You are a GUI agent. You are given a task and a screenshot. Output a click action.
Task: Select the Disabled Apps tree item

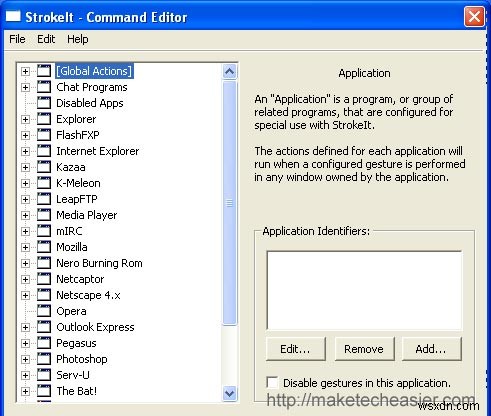pyautogui.click(x=90, y=103)
